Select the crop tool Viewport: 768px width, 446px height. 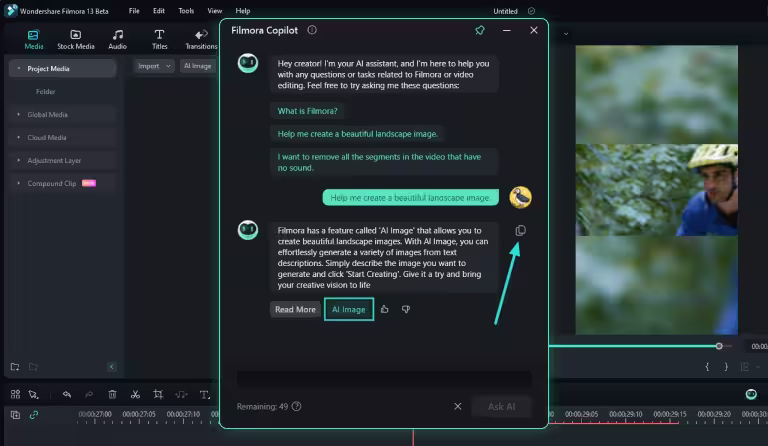(x=158, y=394)
